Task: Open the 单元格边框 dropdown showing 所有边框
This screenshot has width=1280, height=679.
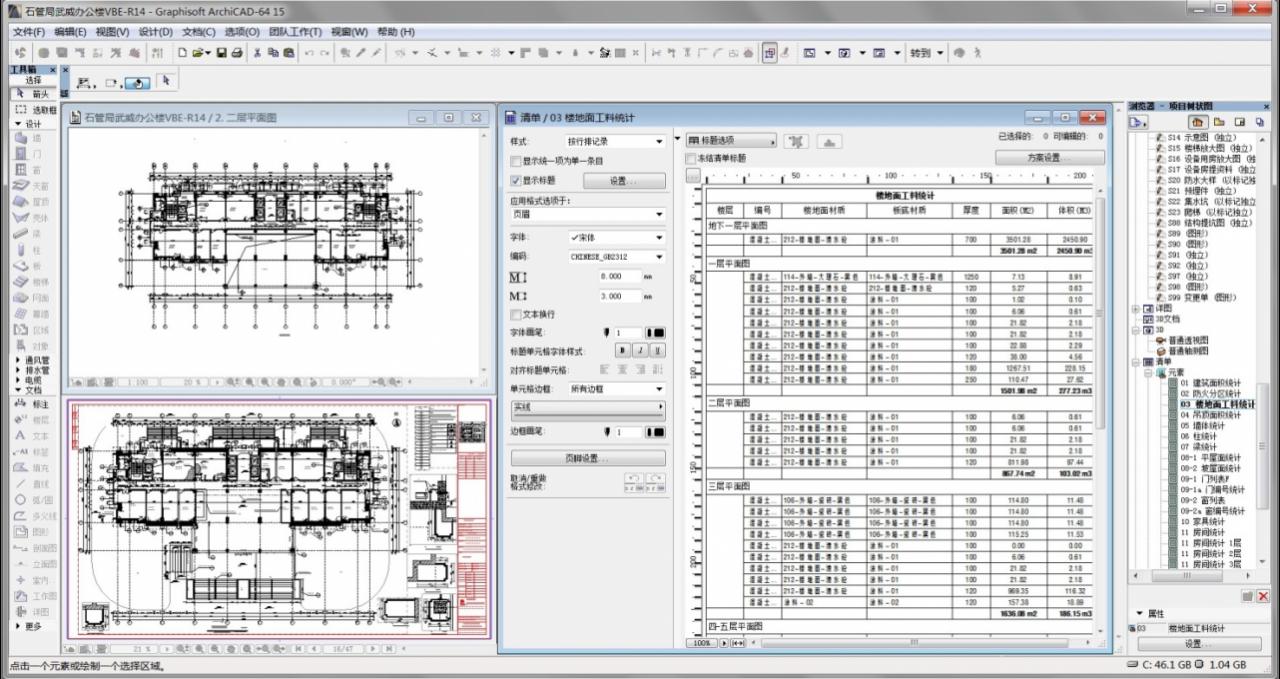Action: (x=616, y=389)
